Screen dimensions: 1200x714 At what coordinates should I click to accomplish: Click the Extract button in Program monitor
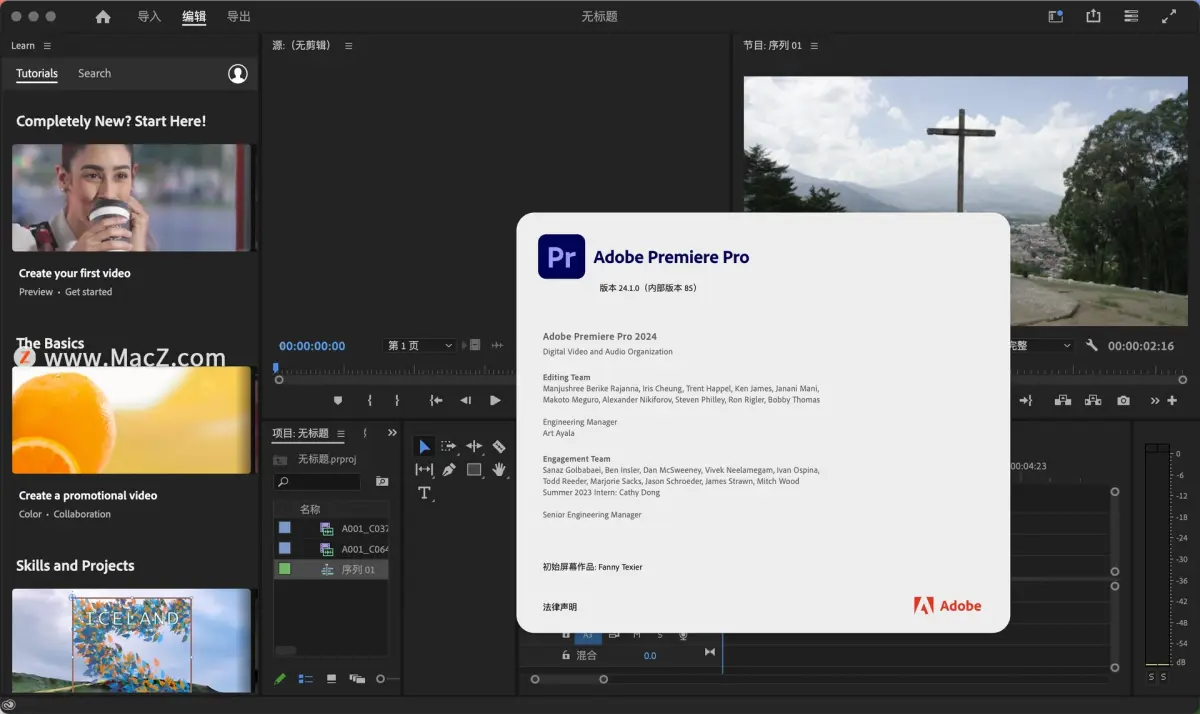tap(1093, 400)
